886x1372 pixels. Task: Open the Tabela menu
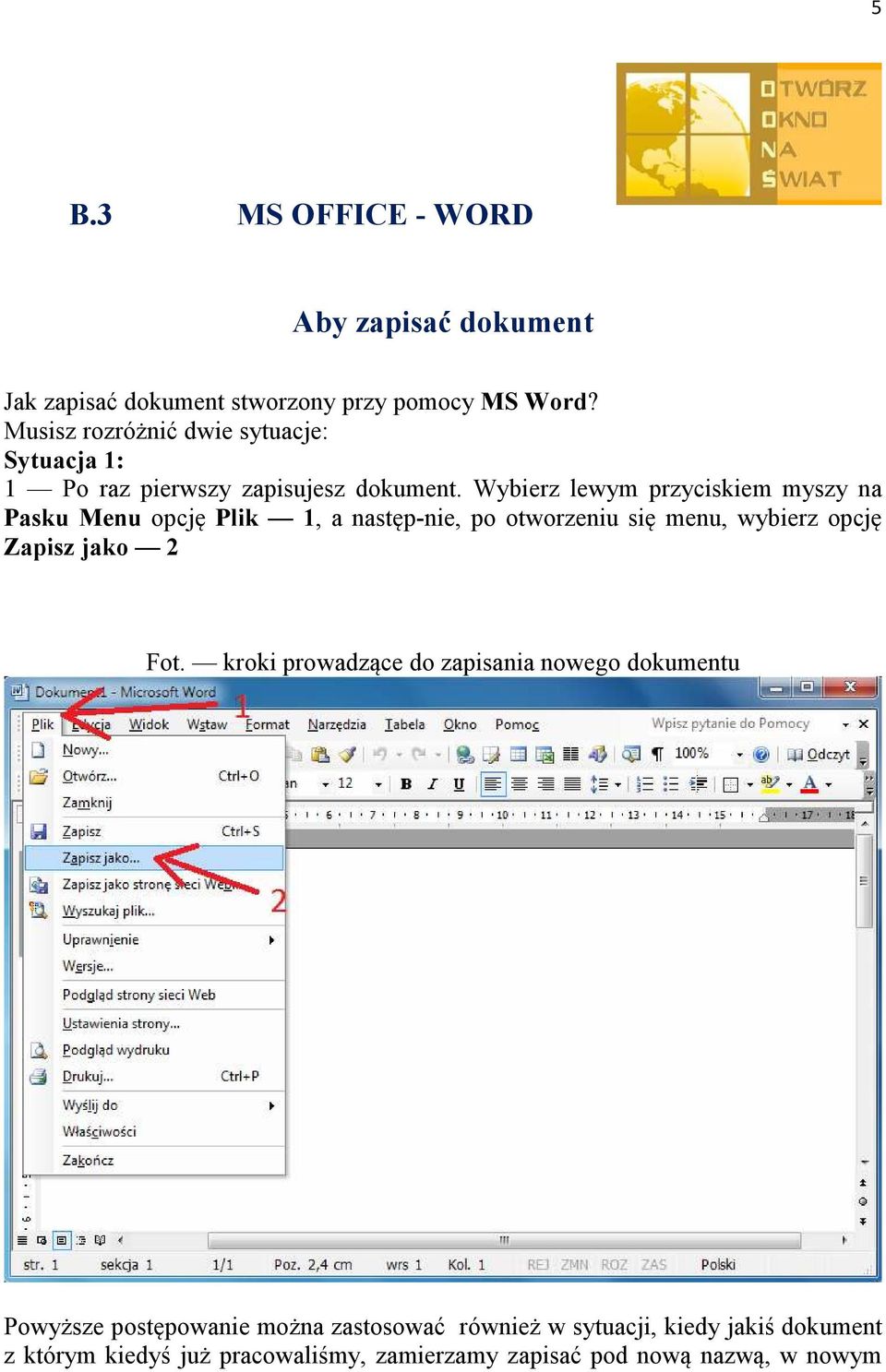[405, 725]
